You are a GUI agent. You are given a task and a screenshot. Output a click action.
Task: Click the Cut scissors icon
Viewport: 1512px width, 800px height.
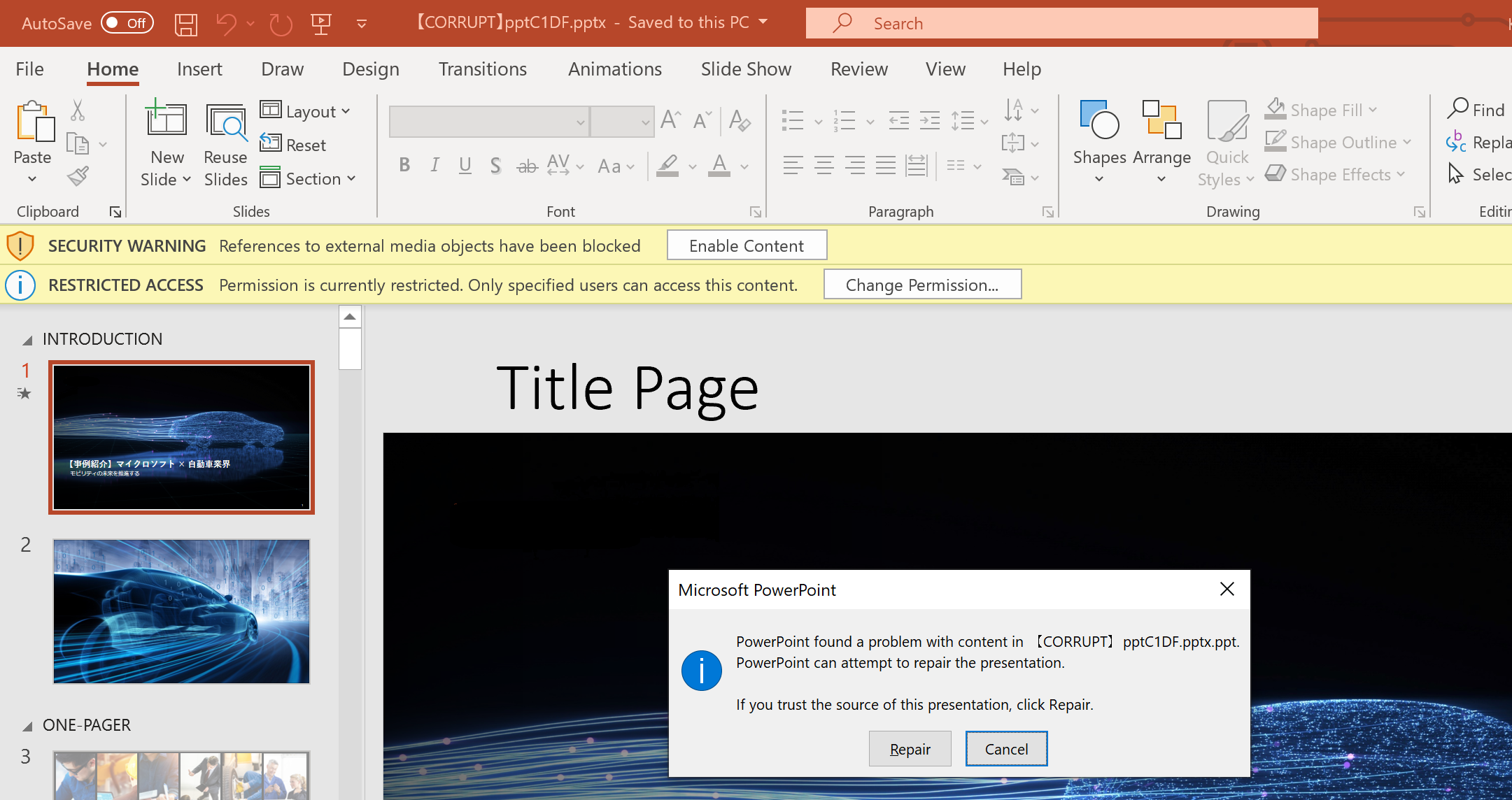[x=78, y=110]
